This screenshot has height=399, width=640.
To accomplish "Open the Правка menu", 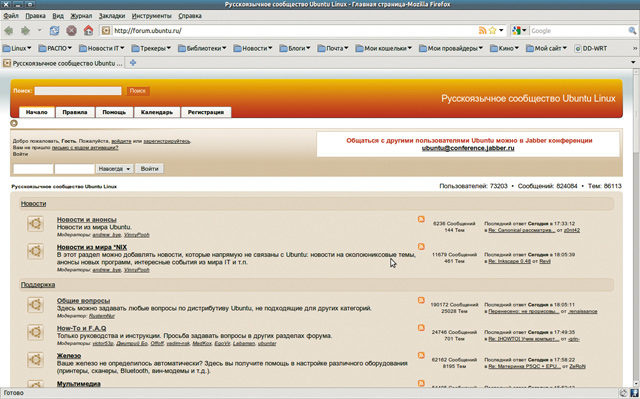I will [x=35, y=16].
